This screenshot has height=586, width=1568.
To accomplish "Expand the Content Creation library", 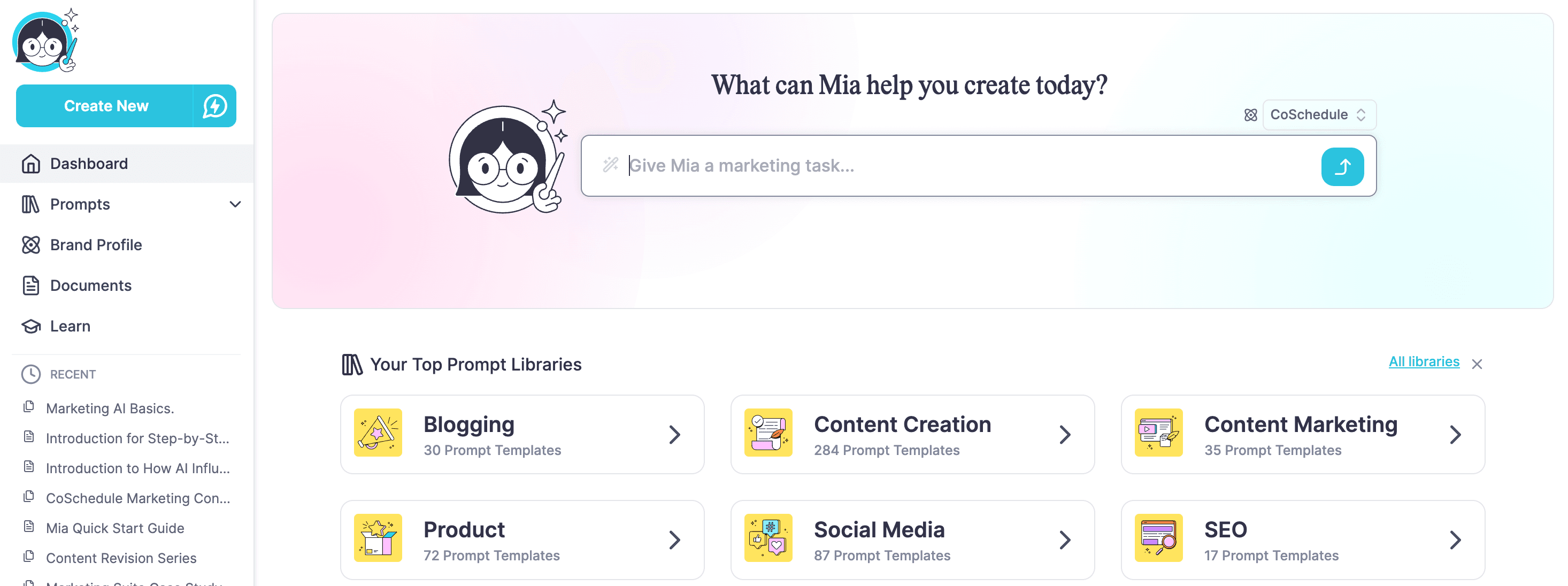I will 1065,434.
